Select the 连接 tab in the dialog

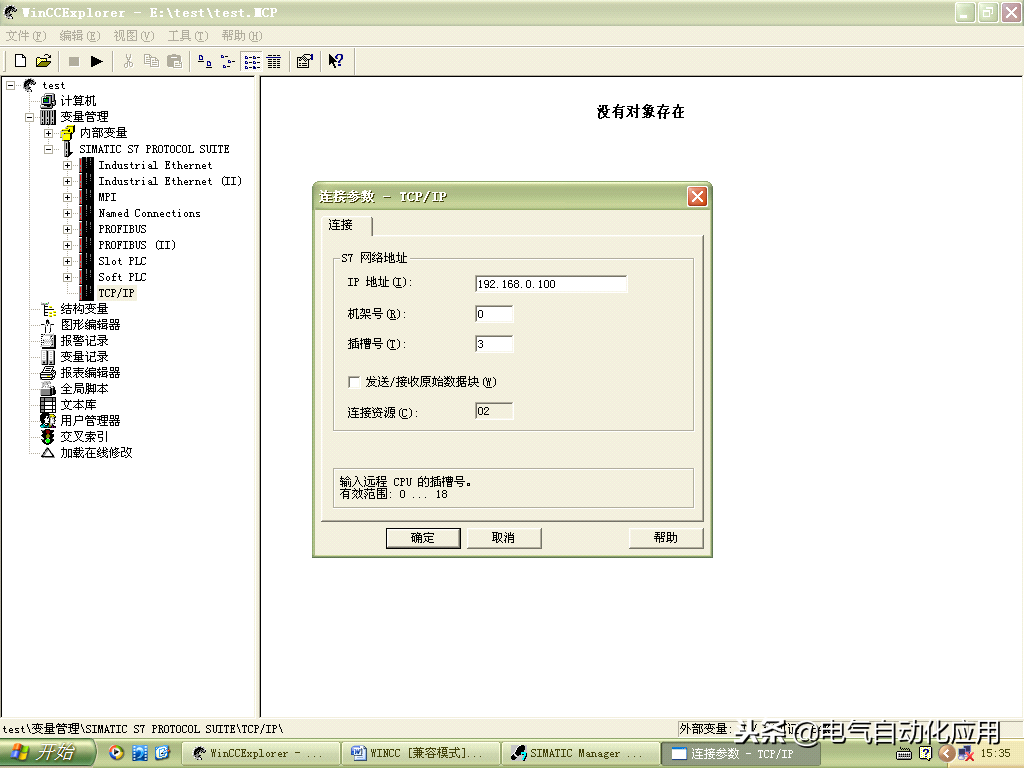pyautogui.click(x=341, y=225)
